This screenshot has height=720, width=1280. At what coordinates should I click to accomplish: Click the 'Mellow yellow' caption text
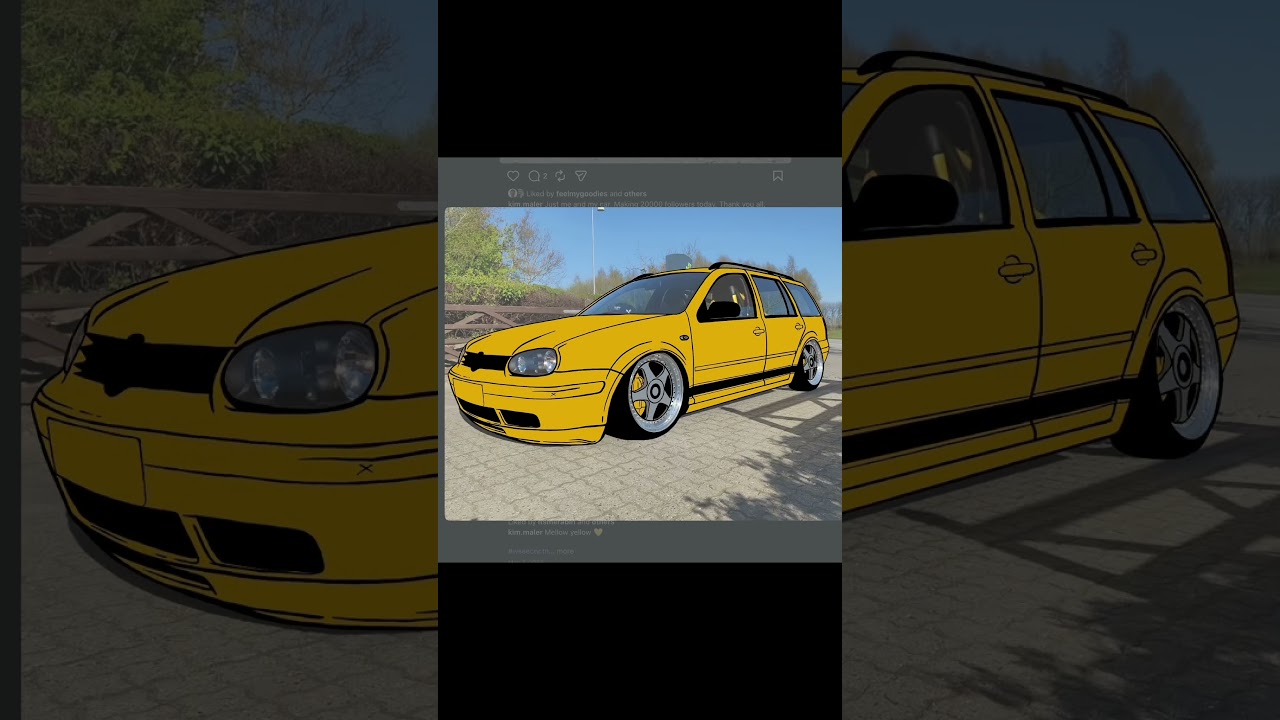pos(569,533)
